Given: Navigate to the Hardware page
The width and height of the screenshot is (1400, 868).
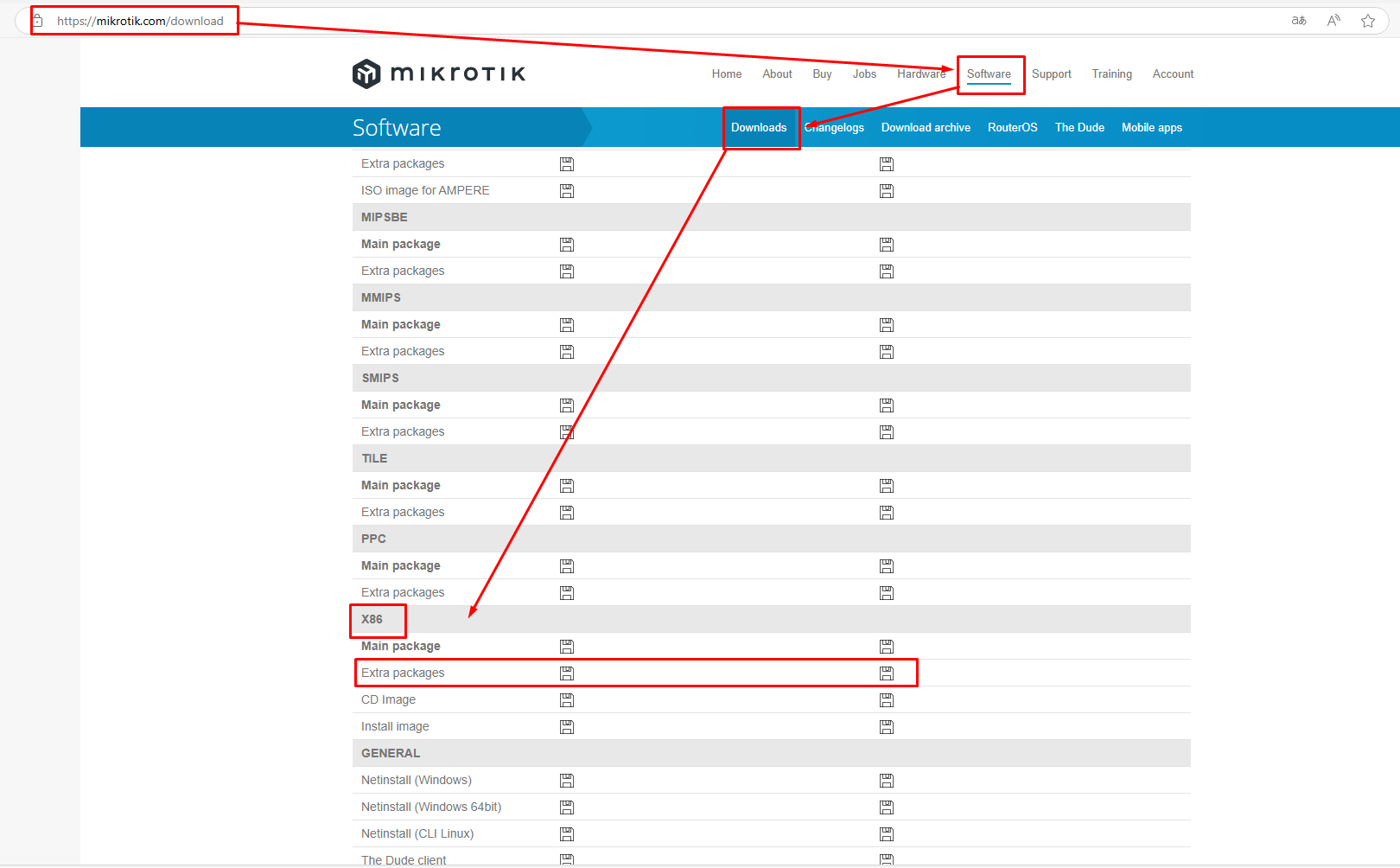Looking at the screenshot, I should [x=921, y=73].
